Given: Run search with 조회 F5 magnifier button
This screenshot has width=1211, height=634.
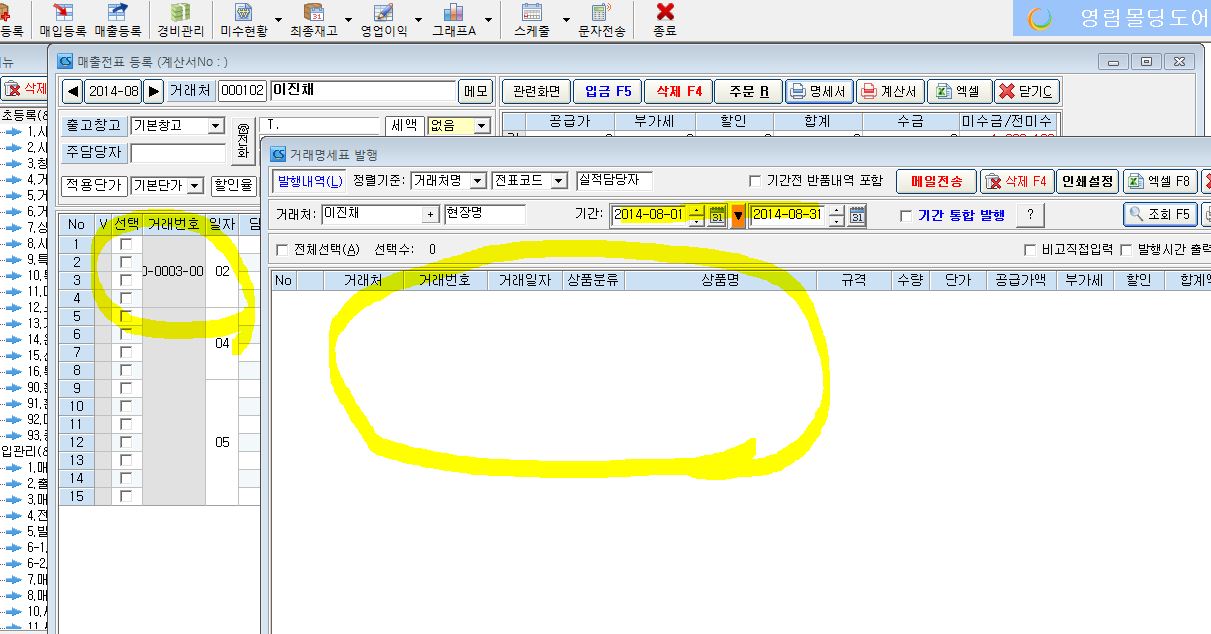Looking at the screenshot, I should (x=1160, y=214).
